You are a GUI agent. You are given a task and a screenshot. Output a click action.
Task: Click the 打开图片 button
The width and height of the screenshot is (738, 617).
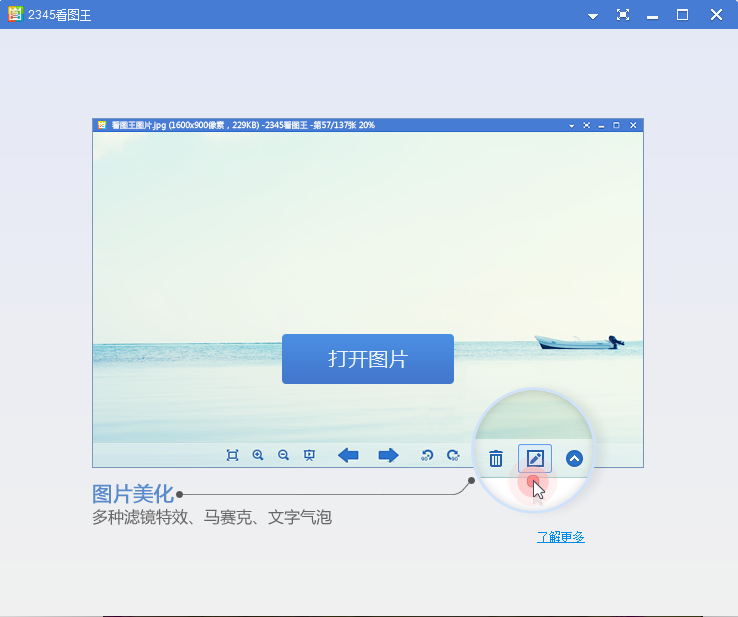[367, 359]
